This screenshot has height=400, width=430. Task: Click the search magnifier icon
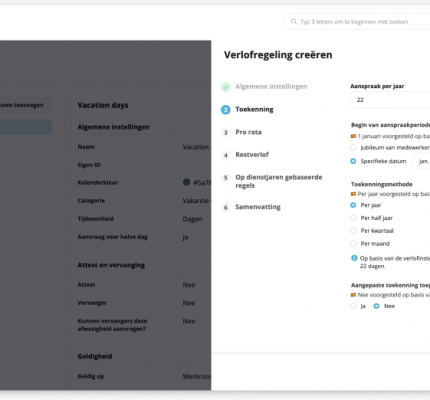[294, 22]
